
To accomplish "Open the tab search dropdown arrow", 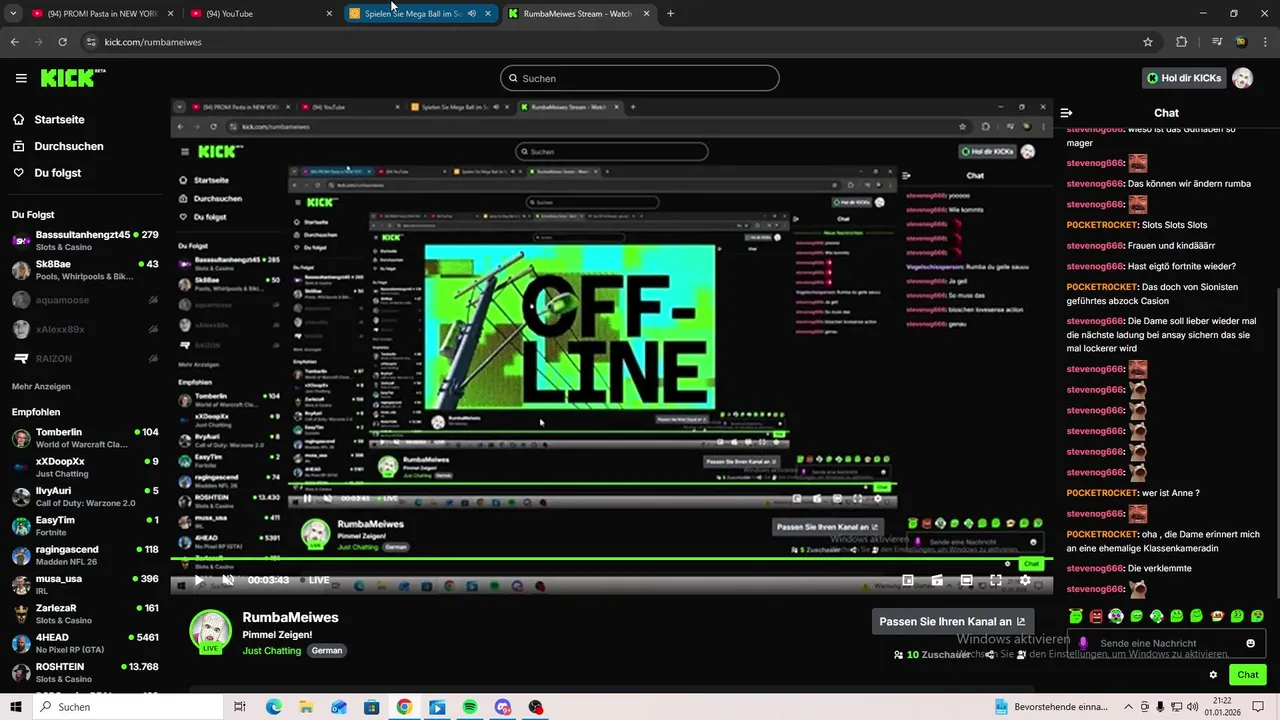I will [14, 14].
